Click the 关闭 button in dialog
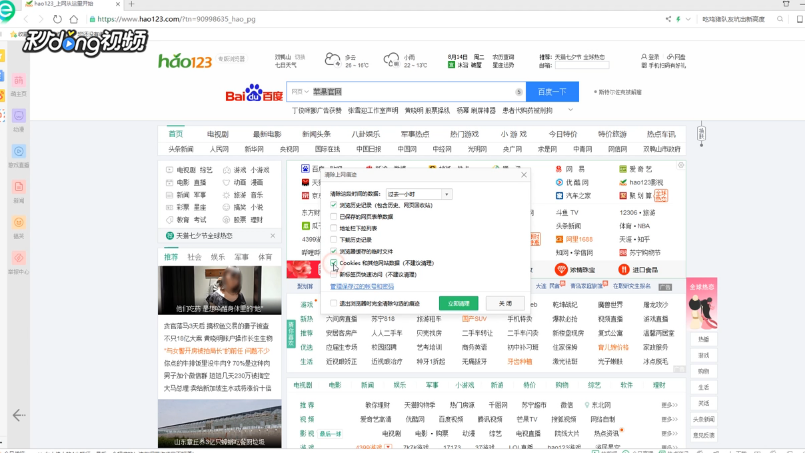 [x=505, y=304]
